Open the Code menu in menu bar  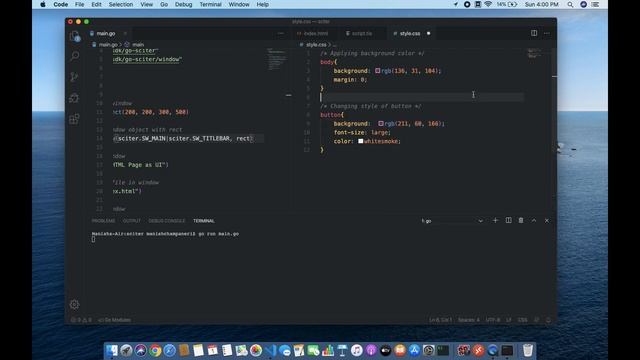click(x=60, y=4)
